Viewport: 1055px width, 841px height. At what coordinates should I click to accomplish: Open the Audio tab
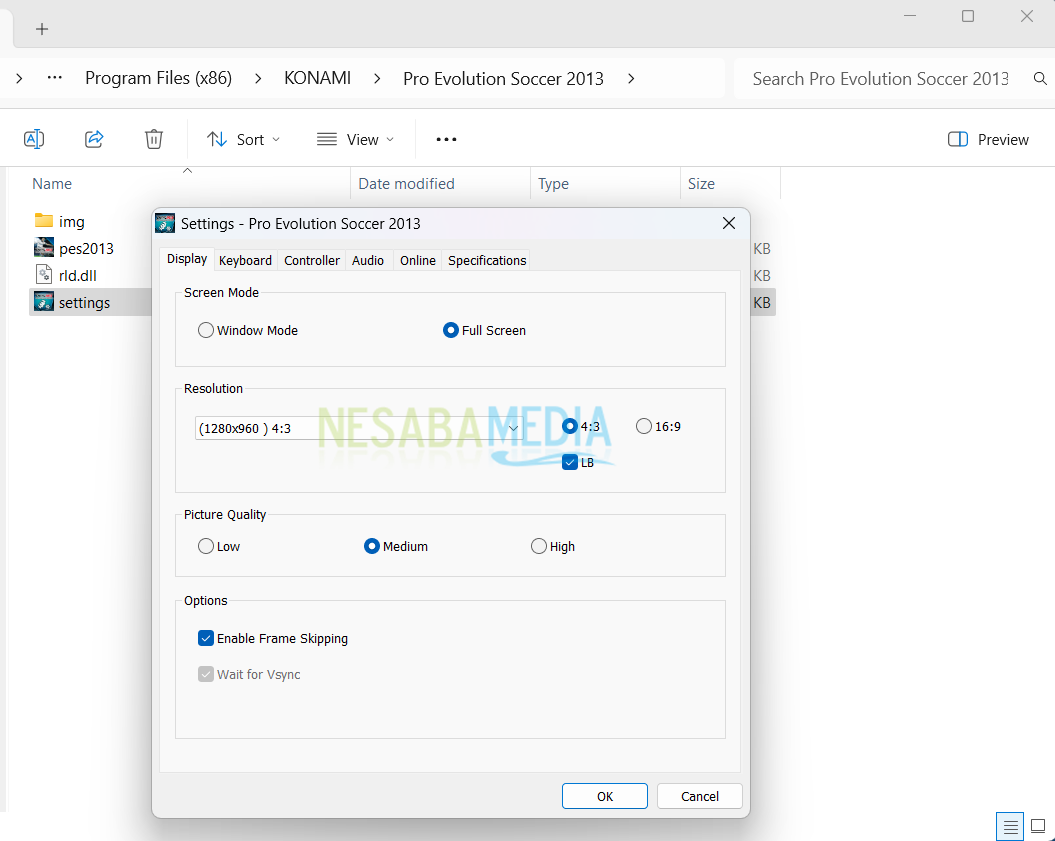pos(367,260)
